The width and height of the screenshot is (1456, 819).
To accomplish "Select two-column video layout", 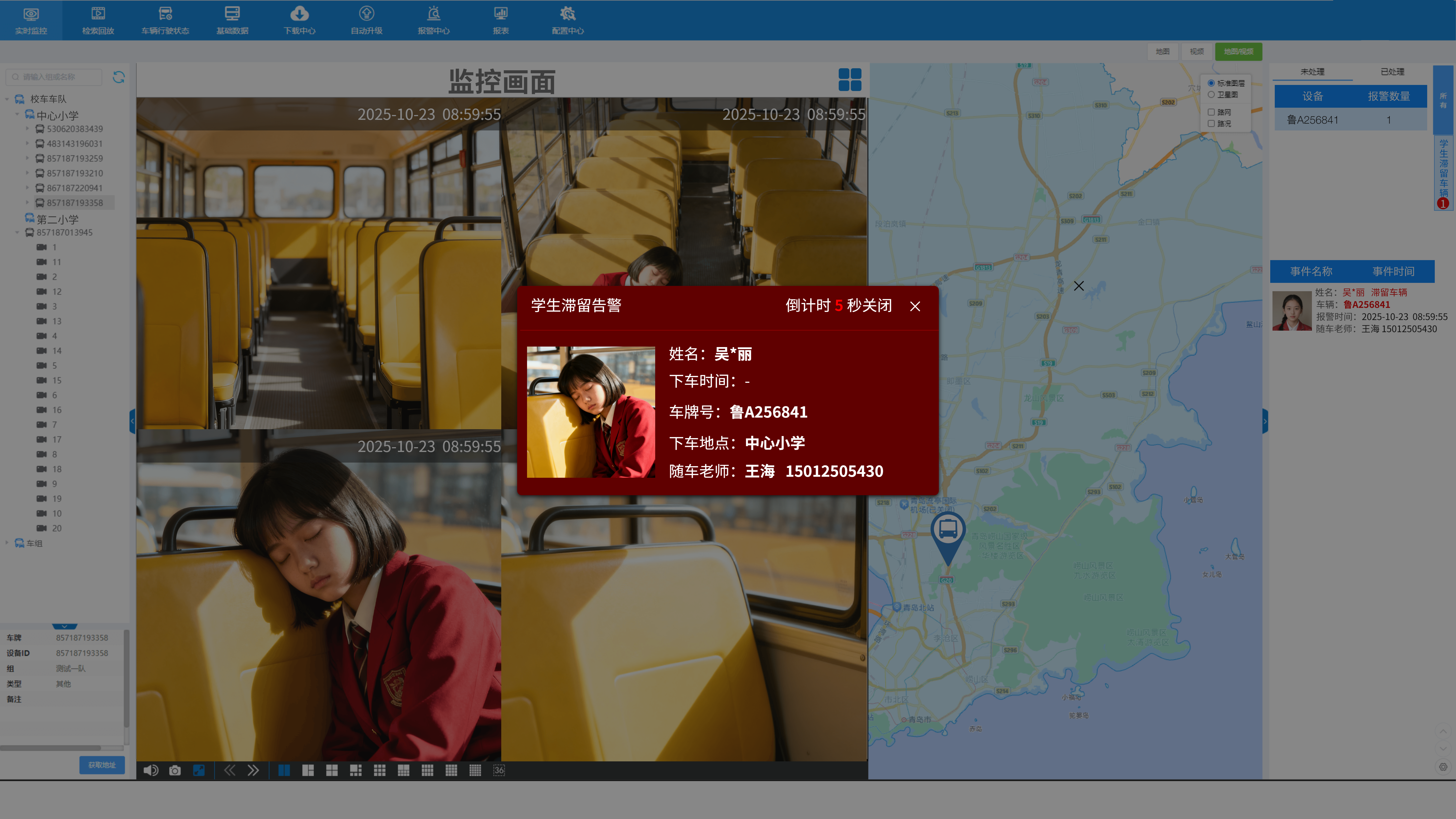I will 284,770.
